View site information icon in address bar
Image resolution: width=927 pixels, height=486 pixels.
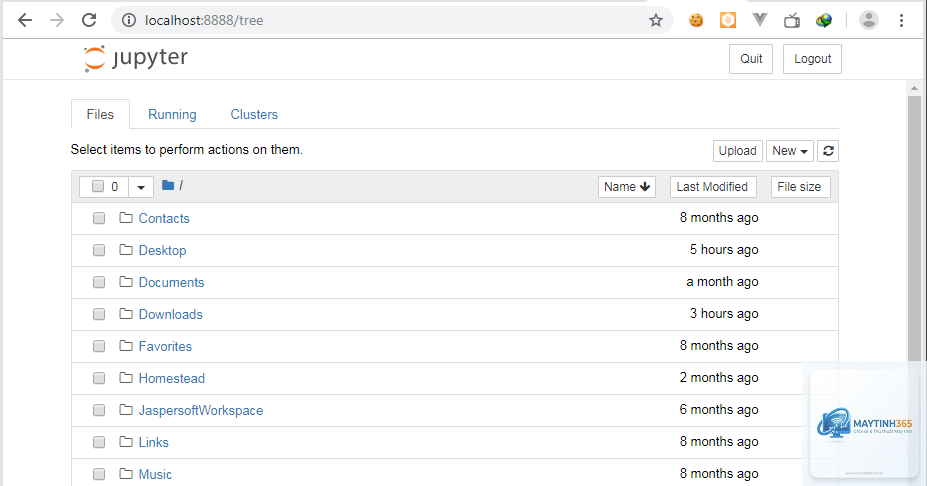point(128,20)
